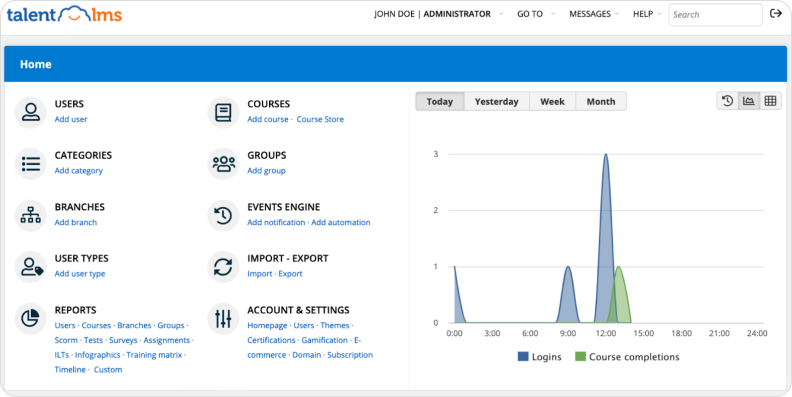Click the COURSES heading
This screenshot has height=397, width=792.
[x=268, y=104]
